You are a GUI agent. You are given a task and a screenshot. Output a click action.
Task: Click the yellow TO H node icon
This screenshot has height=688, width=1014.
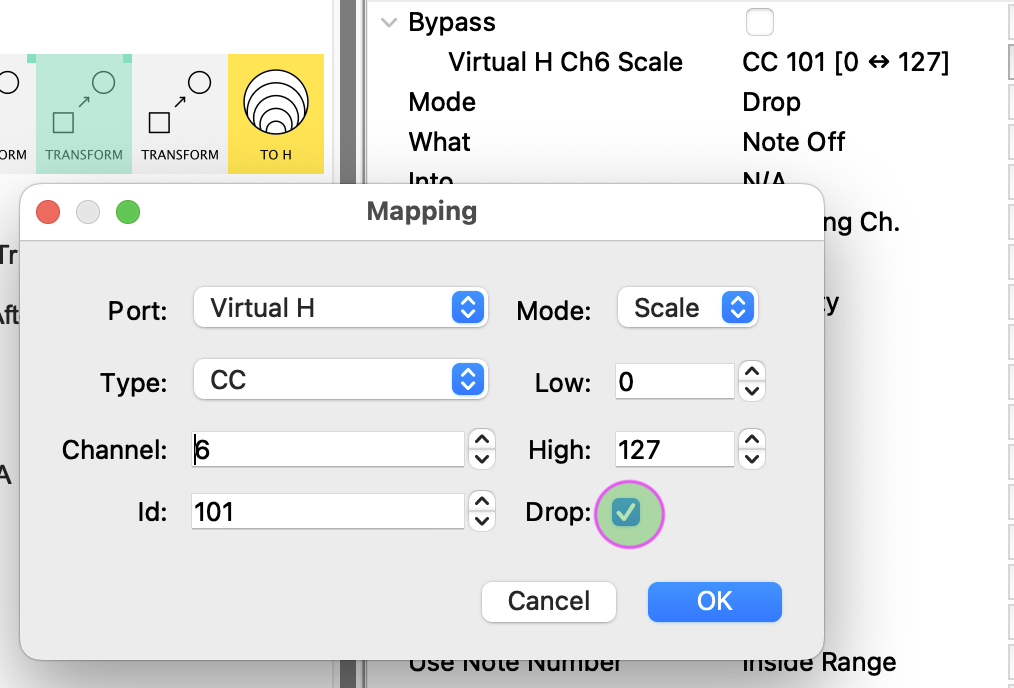276,112
